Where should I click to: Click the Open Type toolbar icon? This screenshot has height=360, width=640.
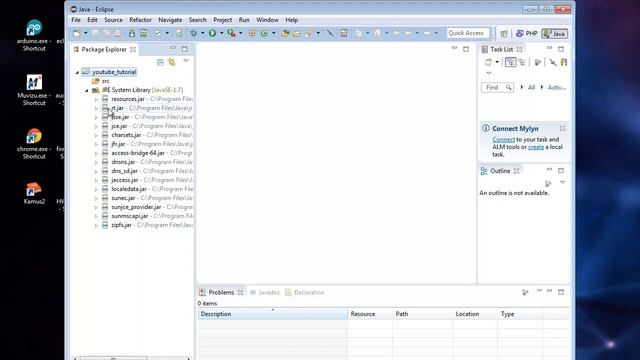point(285,33)
